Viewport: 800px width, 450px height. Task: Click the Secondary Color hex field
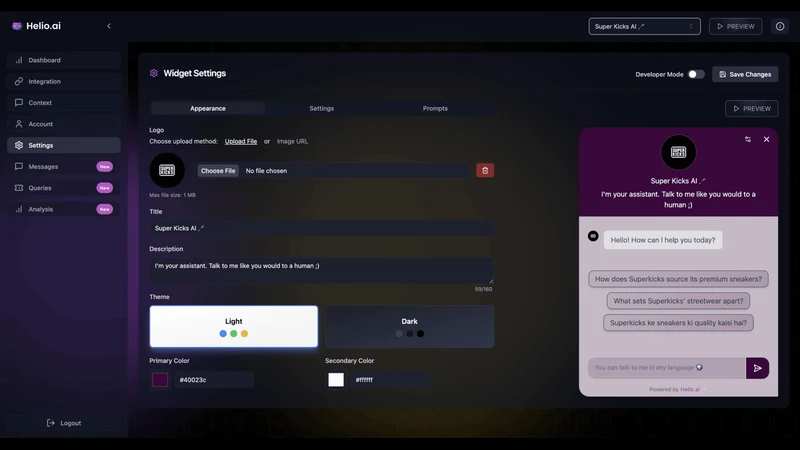tap(389, 380)
